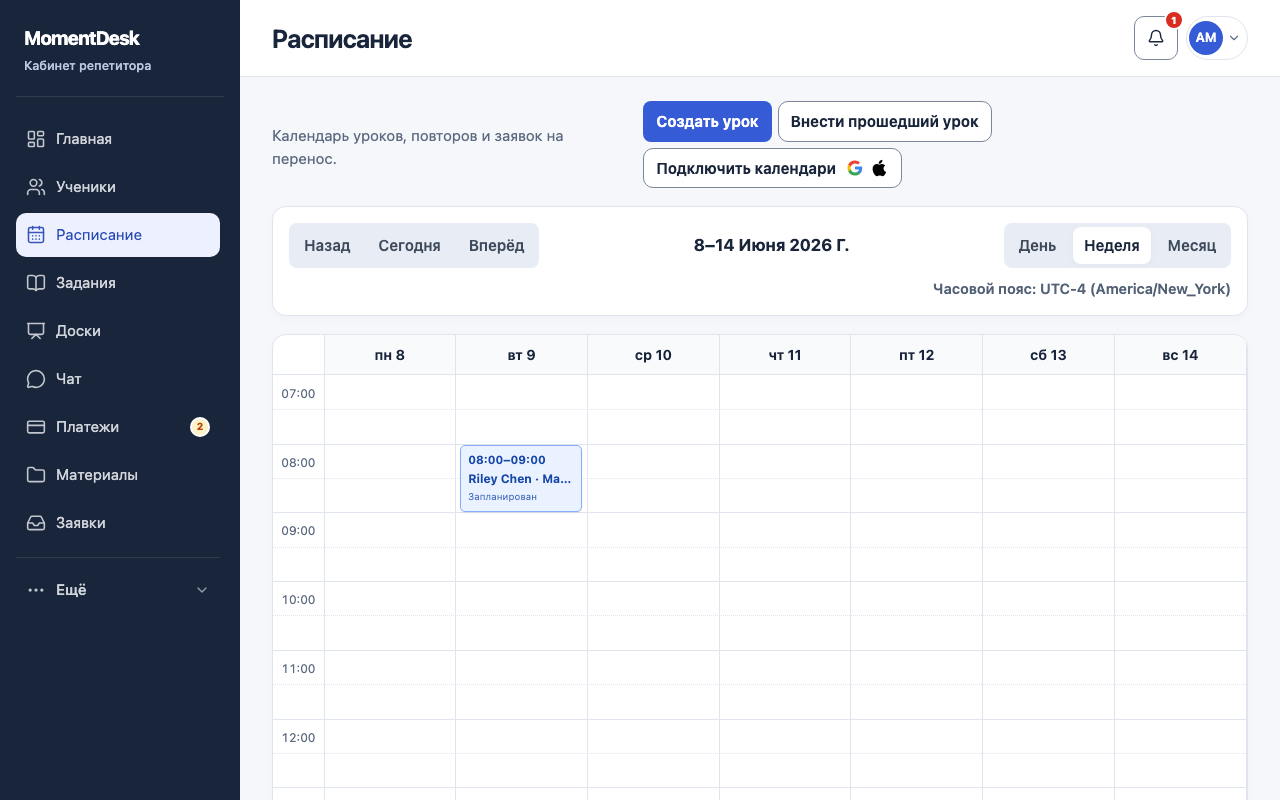The width and height of the screenshot is (1280, 800).
Task: Click Подключить календари button
Action: pyautogui.click(x=772, y=168)
